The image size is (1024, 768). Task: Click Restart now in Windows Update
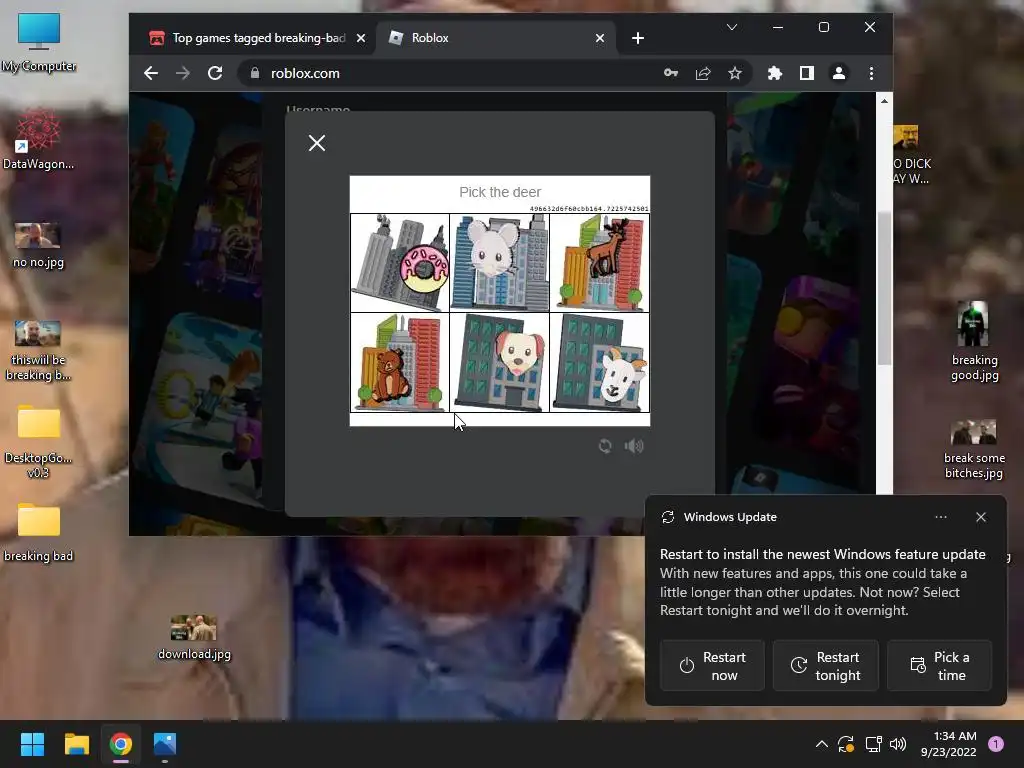[712, 665]
